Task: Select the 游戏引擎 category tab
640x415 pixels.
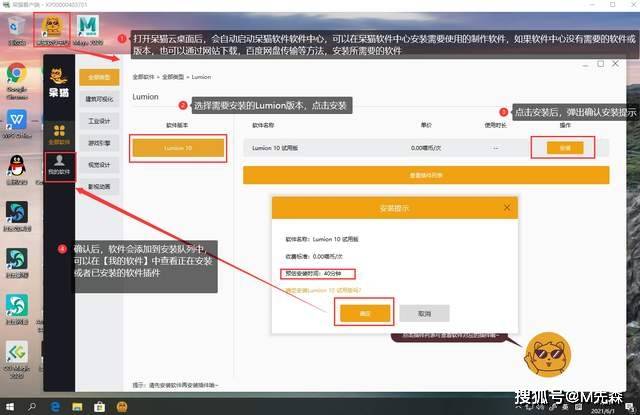Action: coord(99,143)
